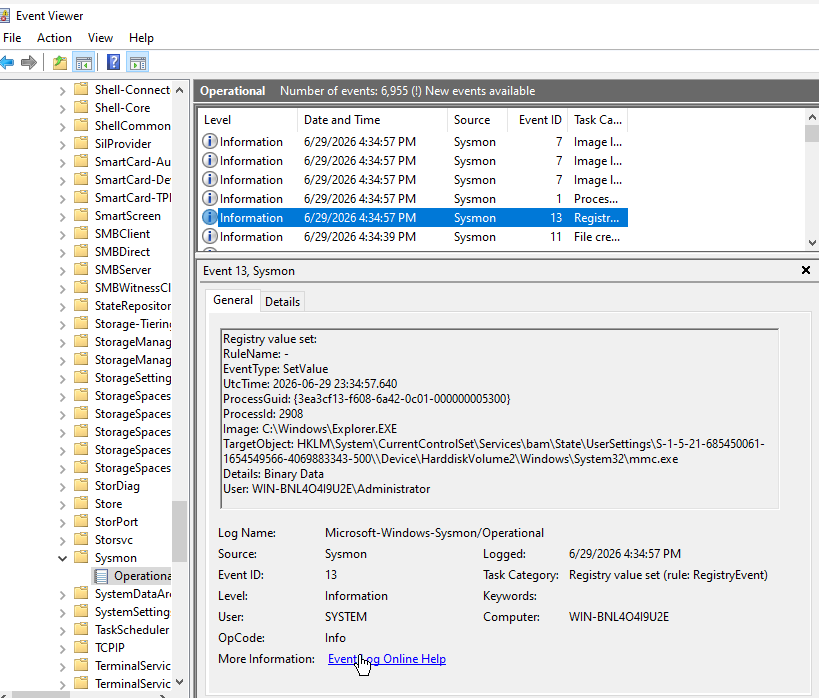The image size is (819, 698).
Task: Click the SmartScreen folder icon
Action: pyautogui.click(x=81, y=215)
